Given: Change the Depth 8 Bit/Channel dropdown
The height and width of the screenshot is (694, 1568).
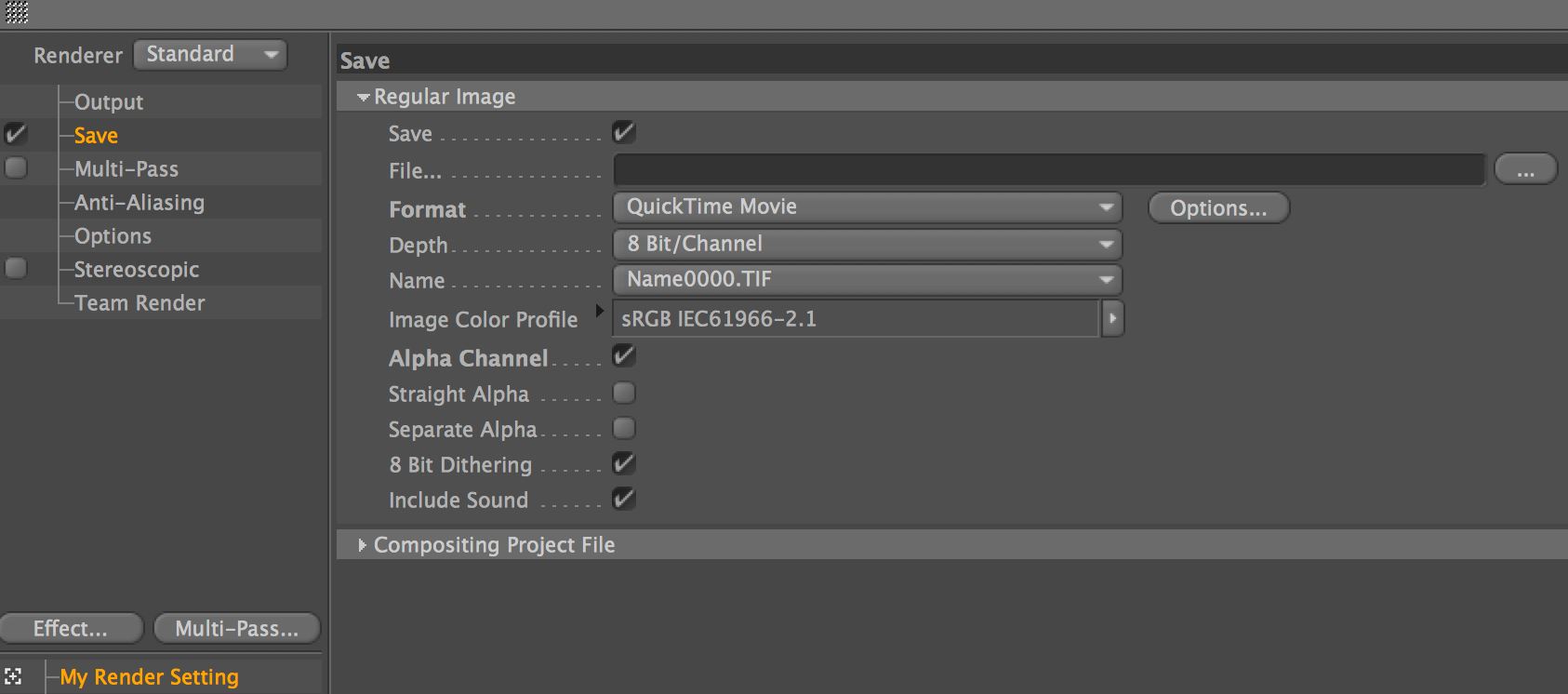Looking at the screenshot, I should click(867, 244).
